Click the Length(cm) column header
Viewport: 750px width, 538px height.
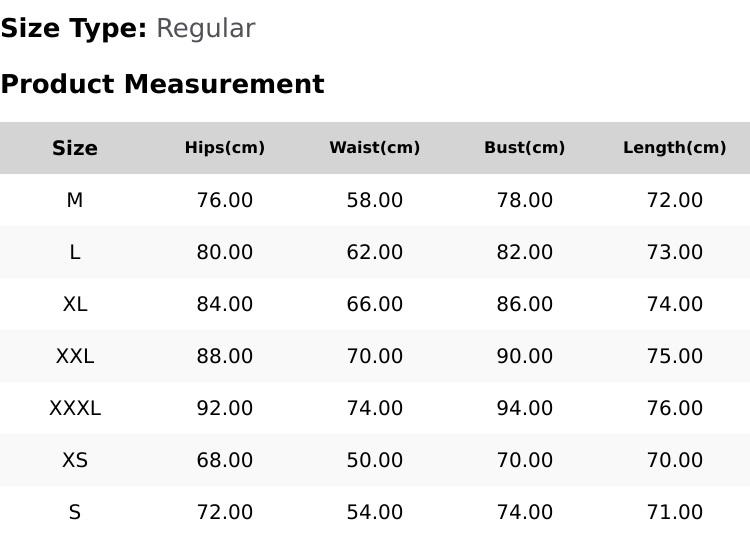tap(674, 147)
